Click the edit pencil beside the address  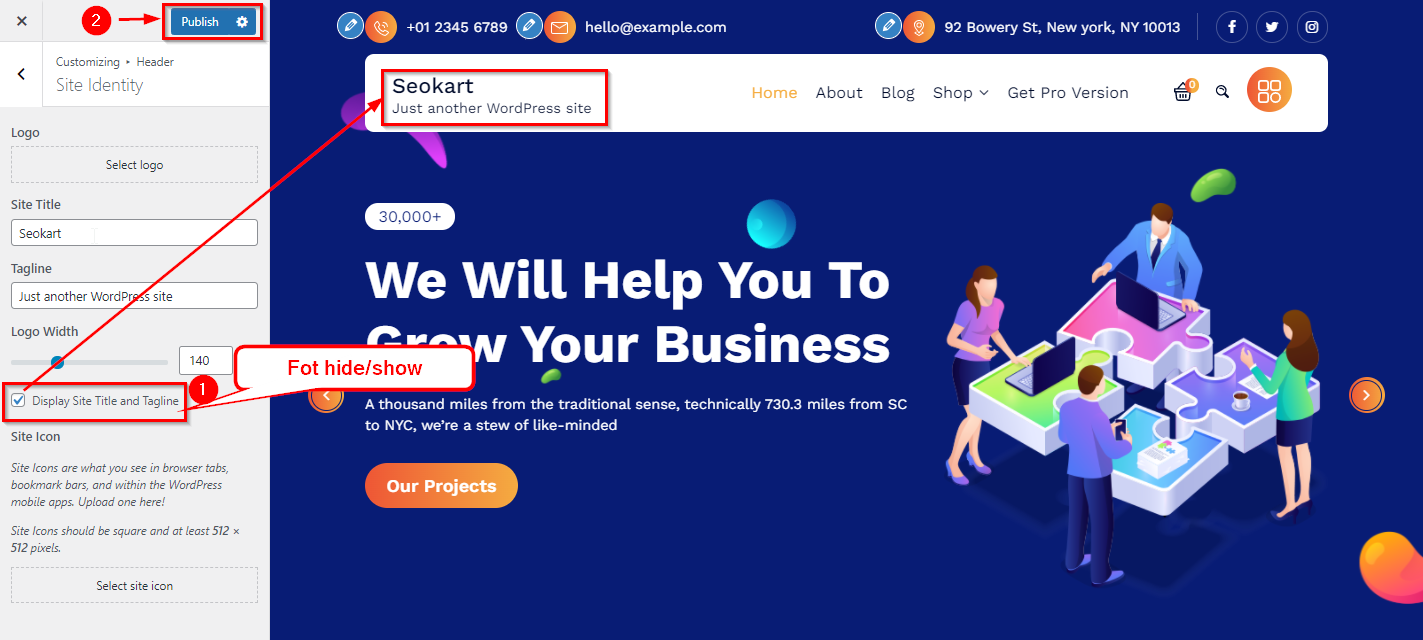pos(888,25)
